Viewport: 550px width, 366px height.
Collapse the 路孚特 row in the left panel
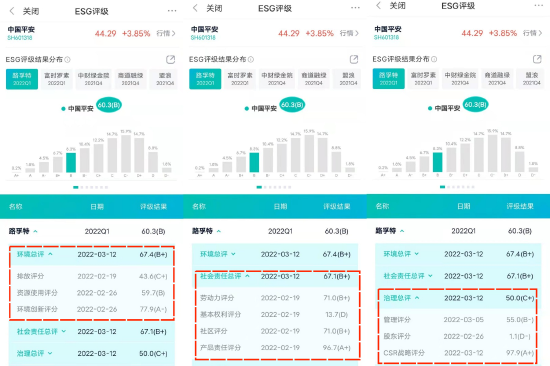click(x=35, y=231)
